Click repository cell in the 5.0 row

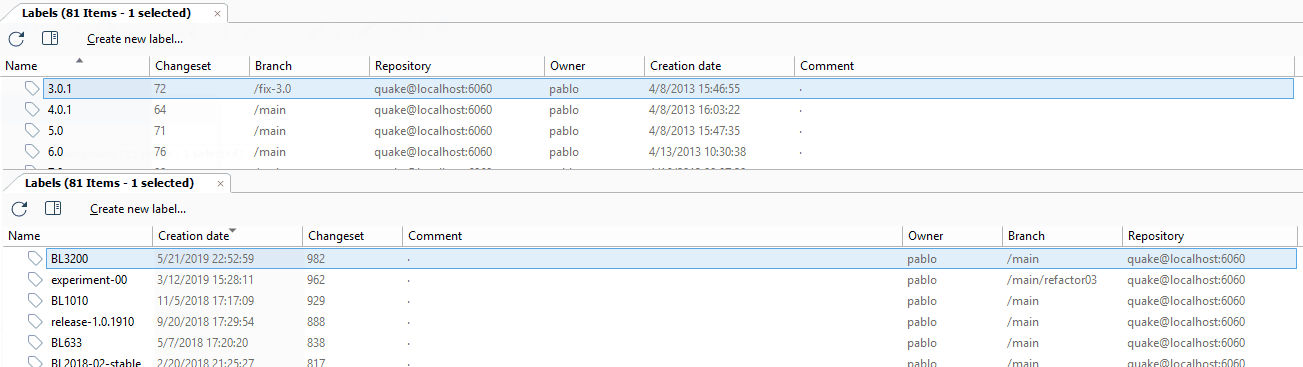[x=433, y=131]
